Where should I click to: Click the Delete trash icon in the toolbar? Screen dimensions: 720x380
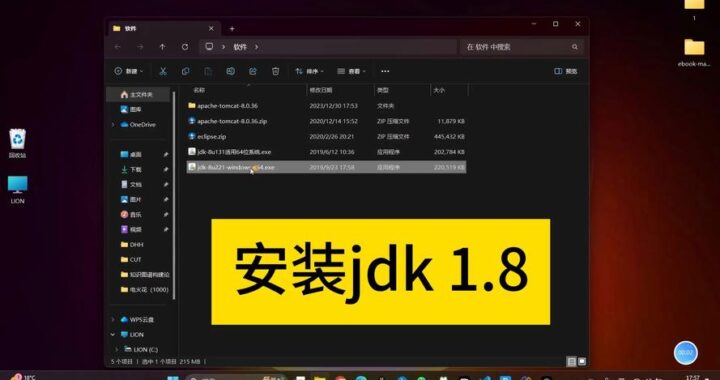coord(276,71)
